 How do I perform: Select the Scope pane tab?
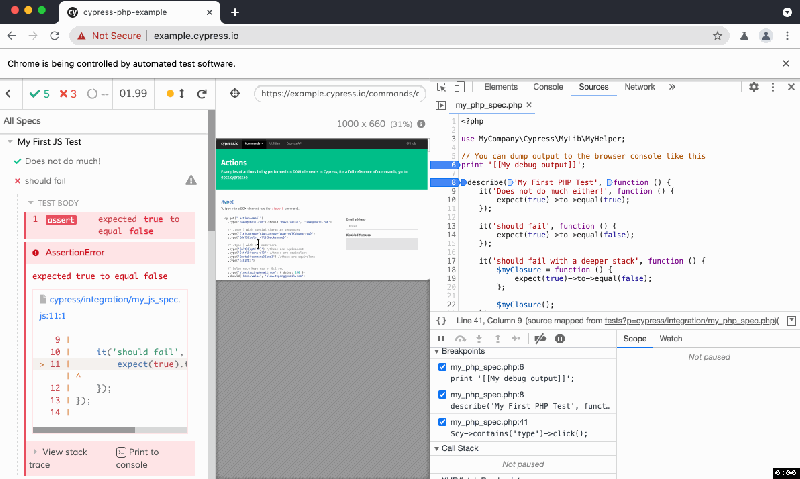pos(635,338)
